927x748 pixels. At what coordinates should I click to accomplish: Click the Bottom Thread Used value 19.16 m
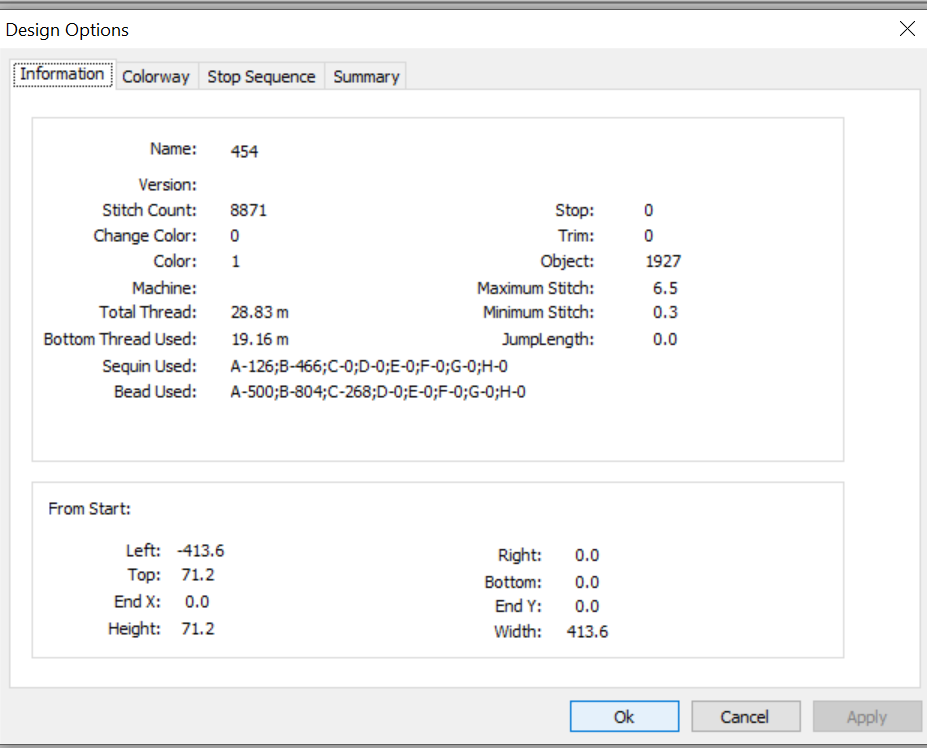coord(260,339)
